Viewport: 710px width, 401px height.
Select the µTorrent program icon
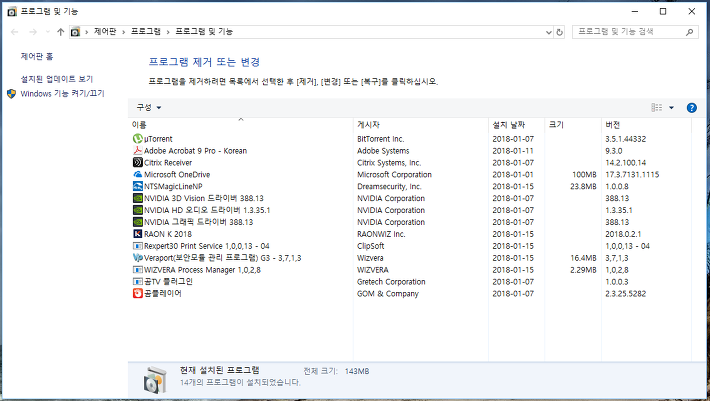138,139
